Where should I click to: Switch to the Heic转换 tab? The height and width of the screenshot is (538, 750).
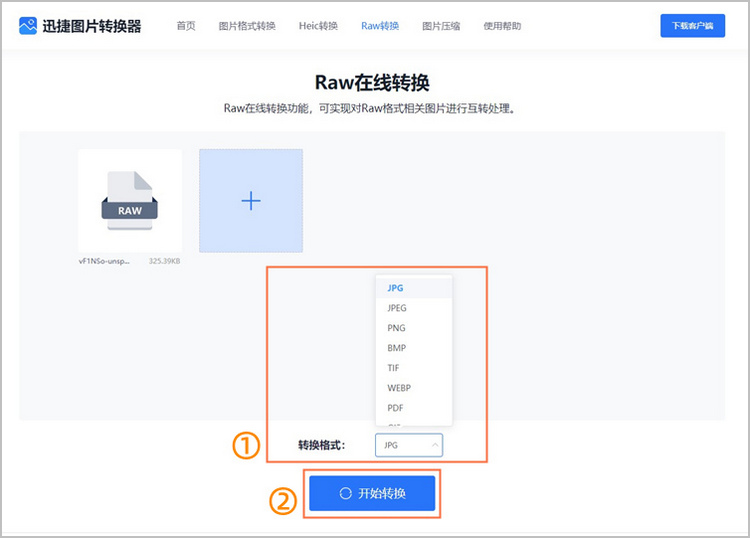tap(318, 26)
